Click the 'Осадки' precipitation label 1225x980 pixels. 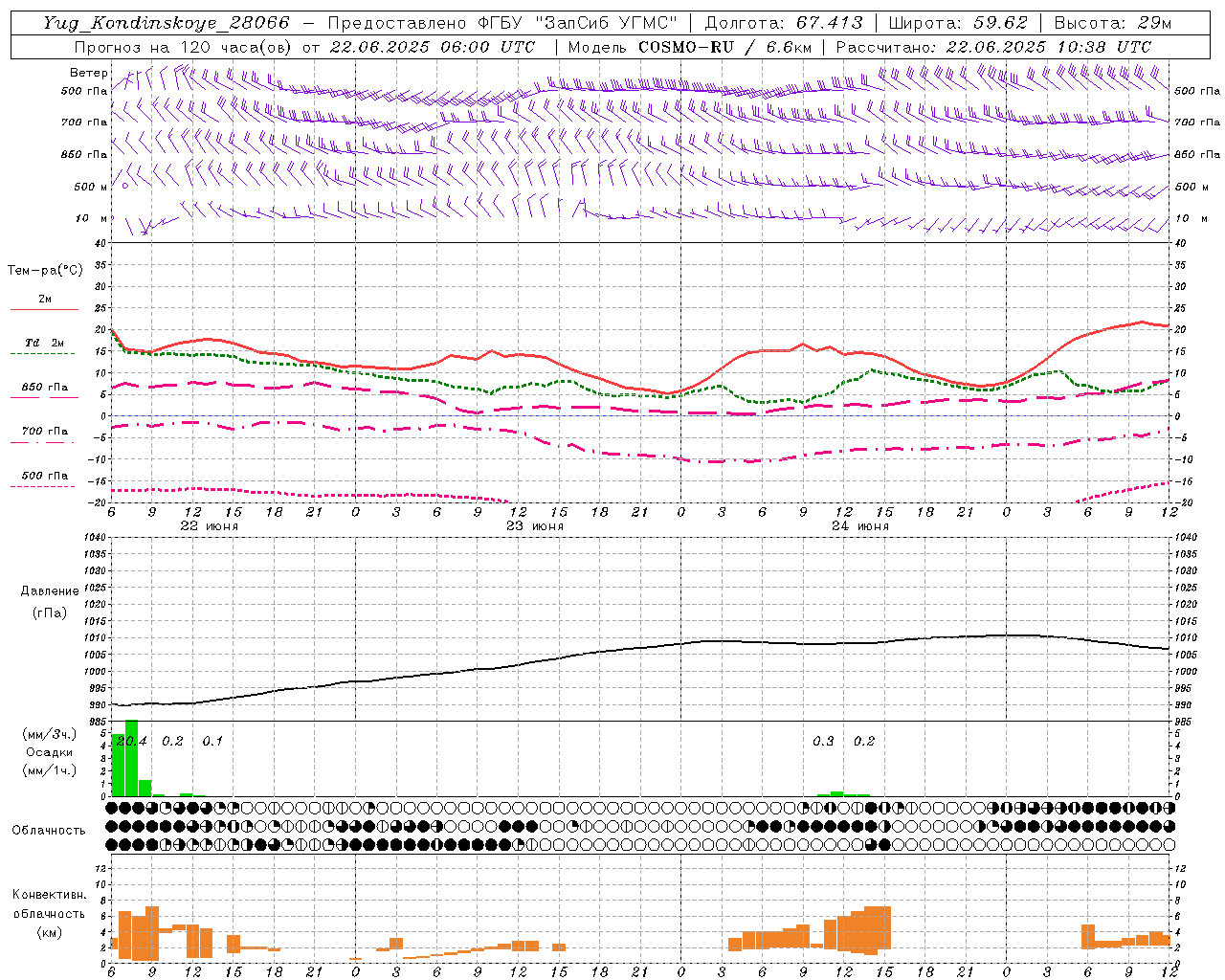(x=49, y=752)
